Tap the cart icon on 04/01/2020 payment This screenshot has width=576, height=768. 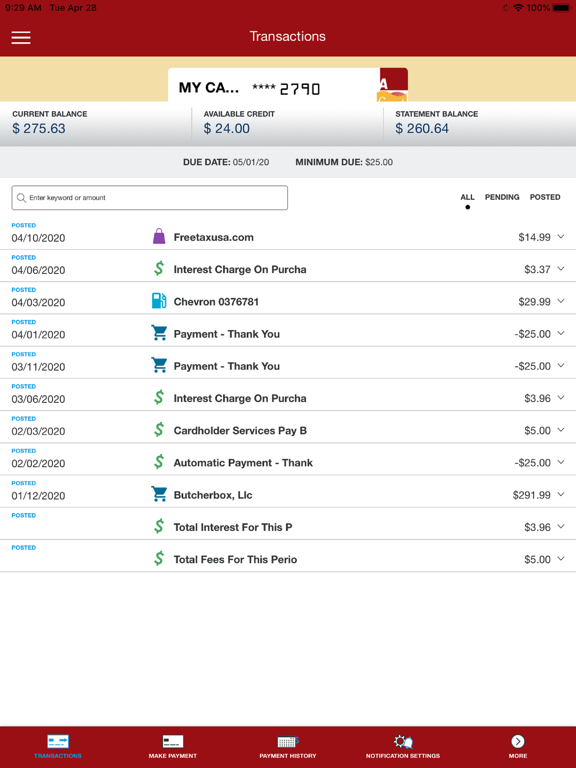coord(159,333)
